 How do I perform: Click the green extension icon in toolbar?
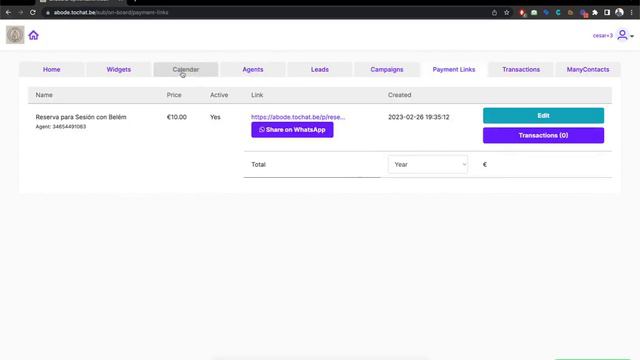tap(534, 13)
